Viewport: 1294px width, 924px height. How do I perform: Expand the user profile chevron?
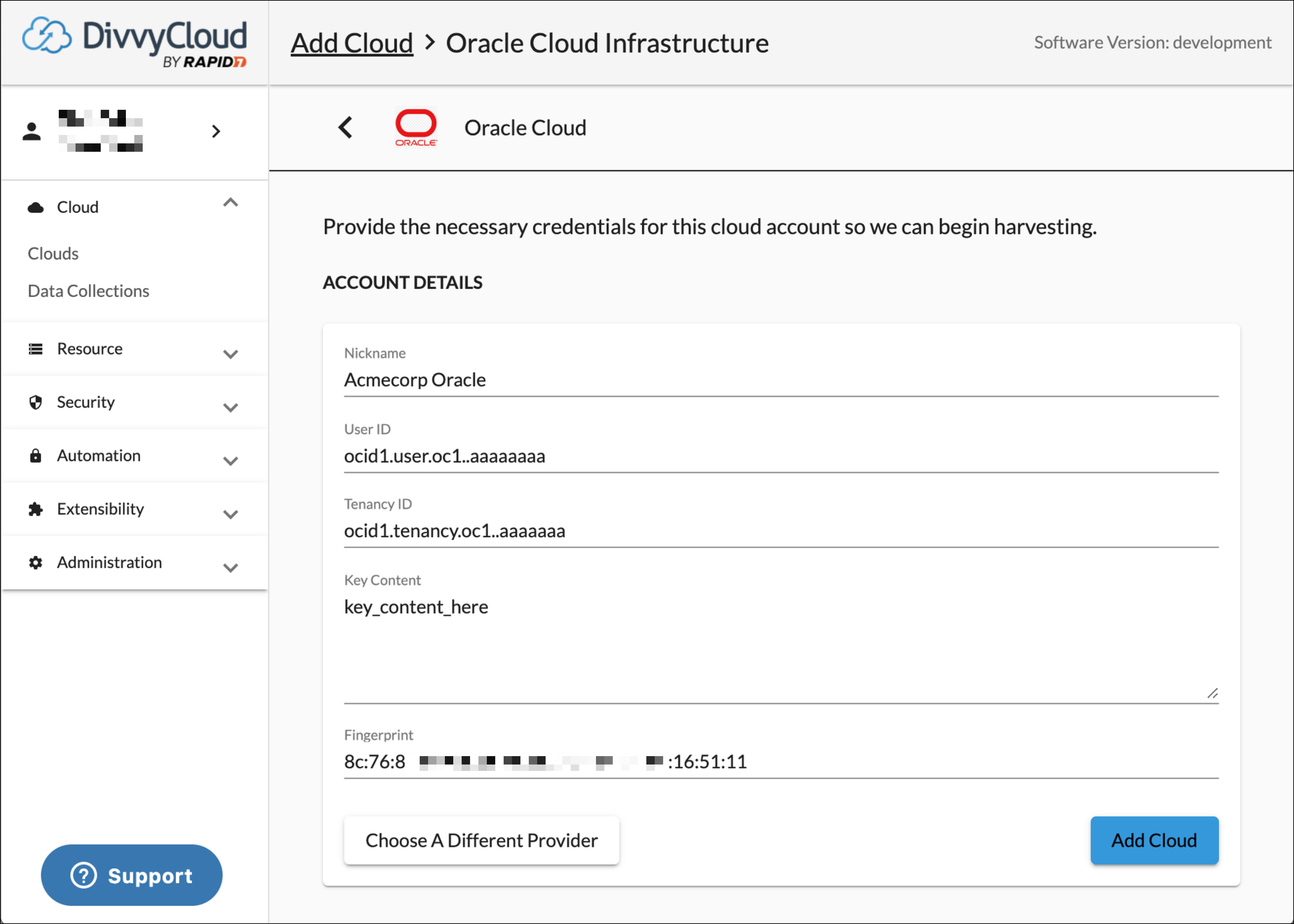pos(216,131)
